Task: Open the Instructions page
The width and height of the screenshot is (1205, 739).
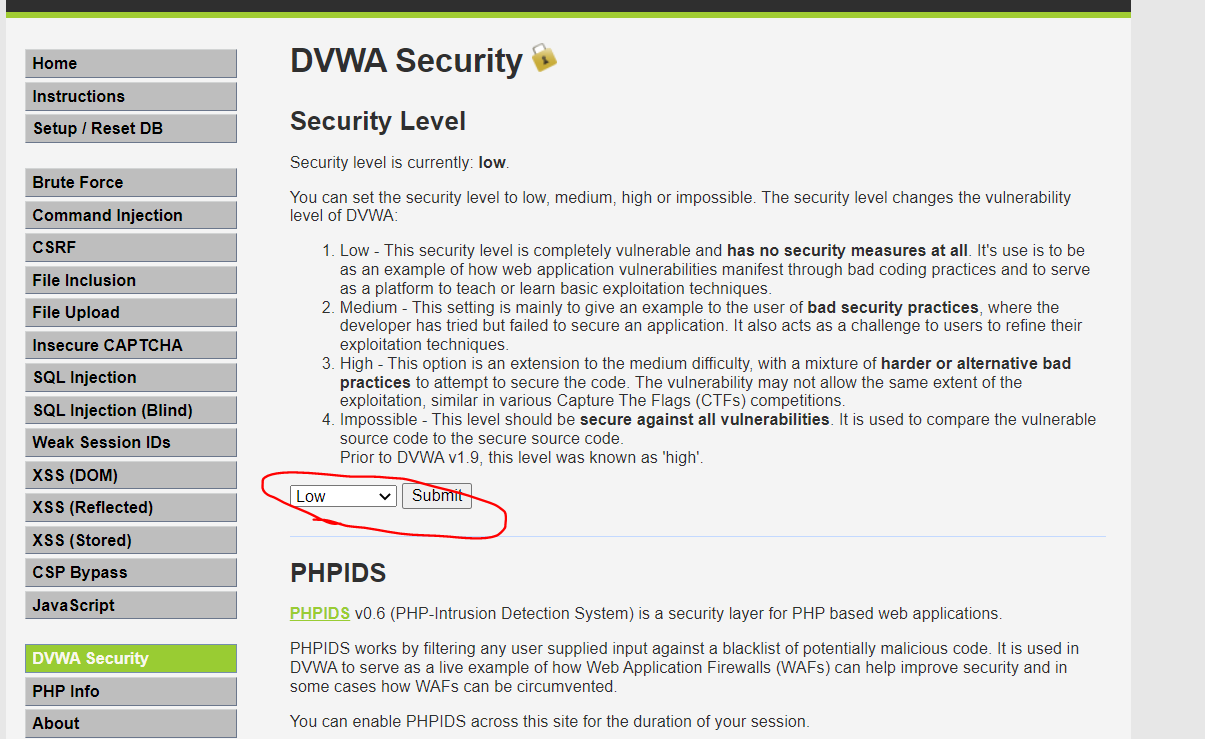Action: (131, 96)
